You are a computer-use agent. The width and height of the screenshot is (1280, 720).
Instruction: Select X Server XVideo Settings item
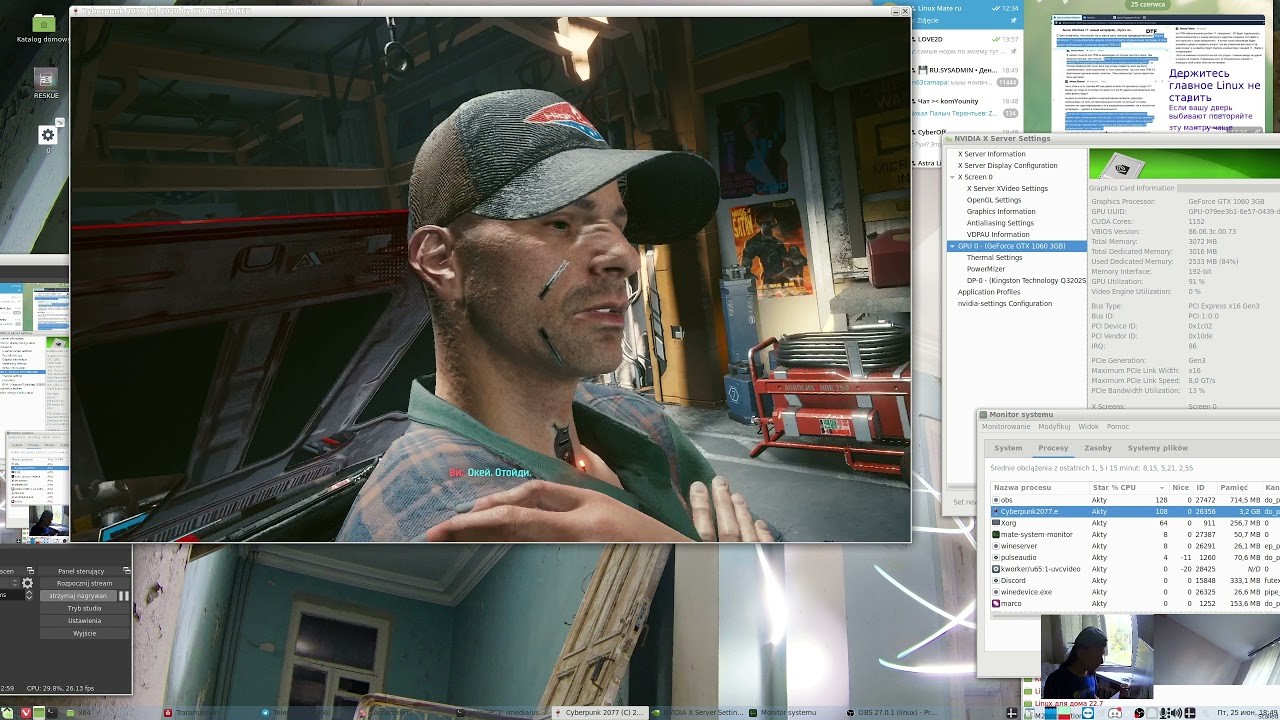pos(1007,188)
